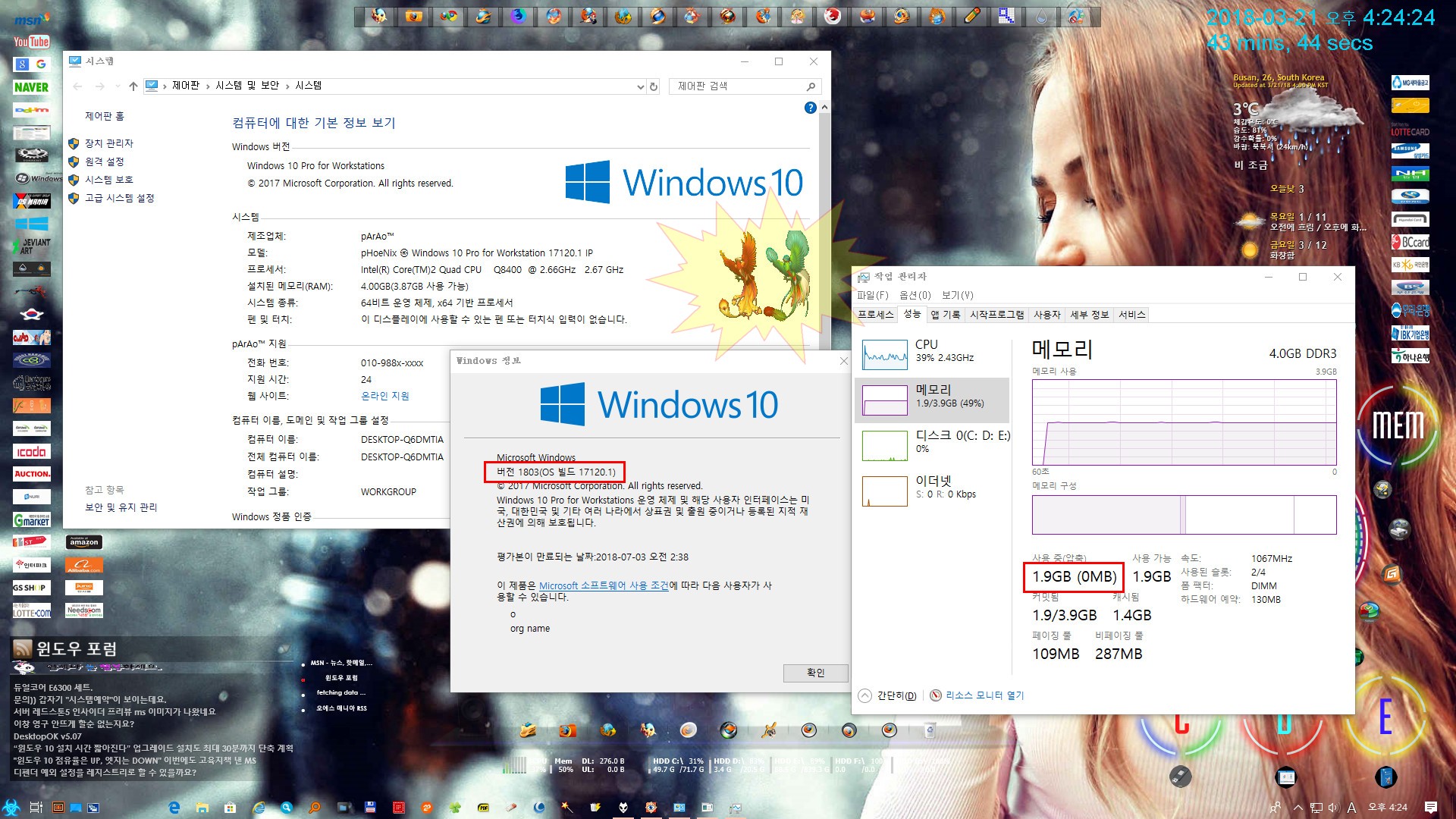Open Microsoft 소프트웨어 사용 조건 link
This screenshot has width=1456, height=819.
click(604, 585)
